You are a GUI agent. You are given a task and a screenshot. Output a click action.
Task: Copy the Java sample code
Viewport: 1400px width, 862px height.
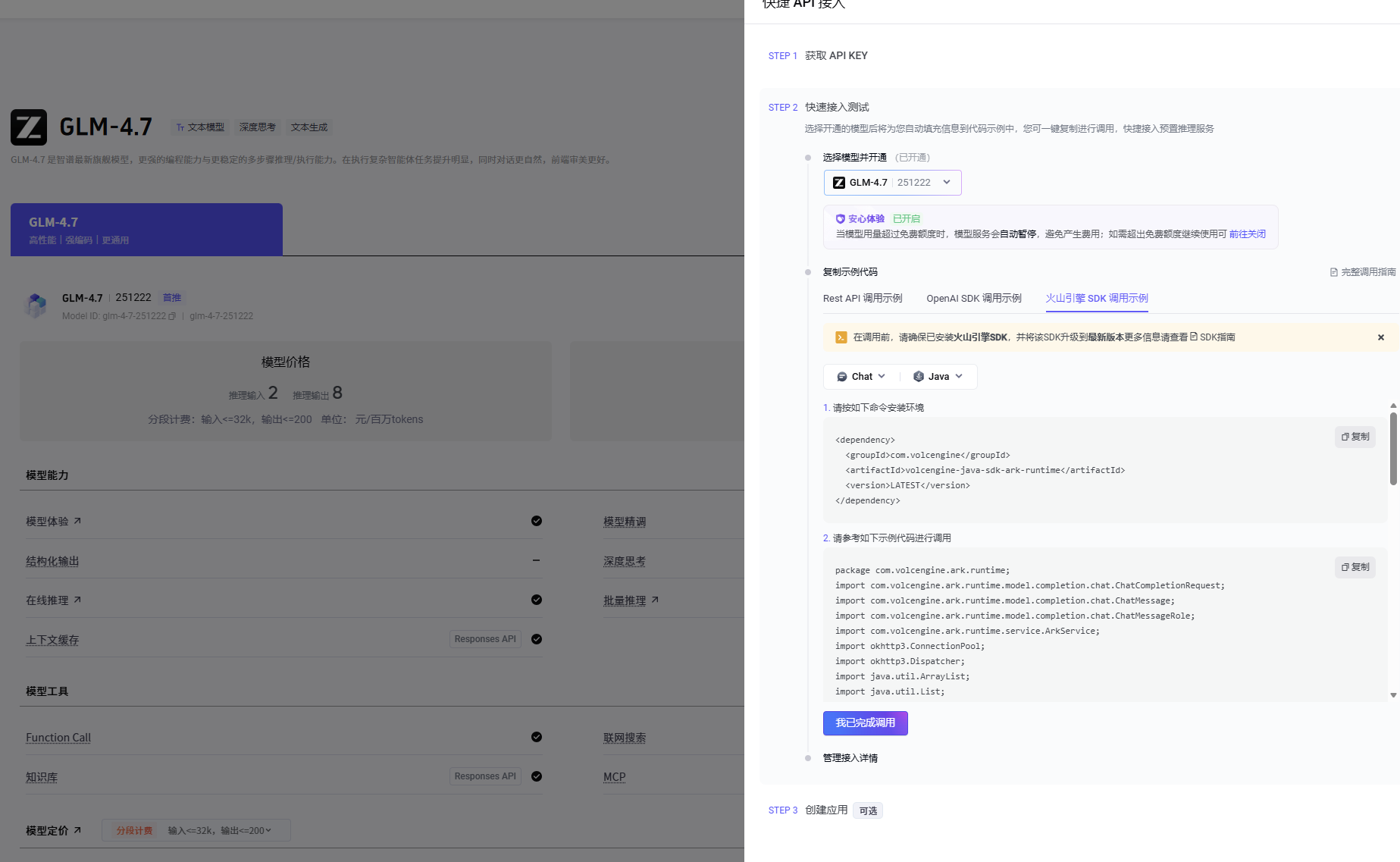tap(1355, 567)
